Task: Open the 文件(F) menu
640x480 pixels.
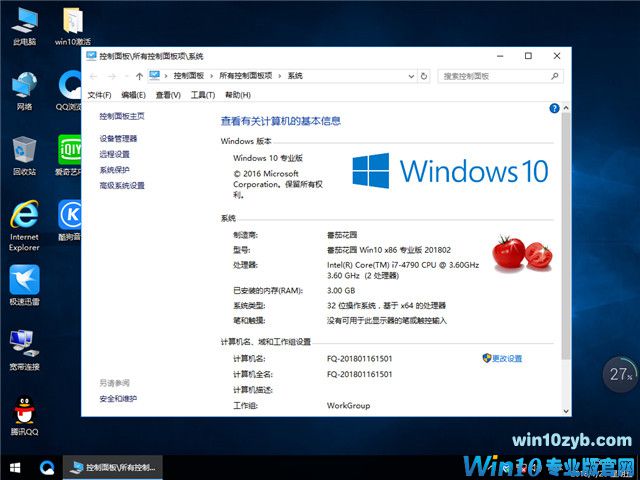Action: (x=100, y=95)
